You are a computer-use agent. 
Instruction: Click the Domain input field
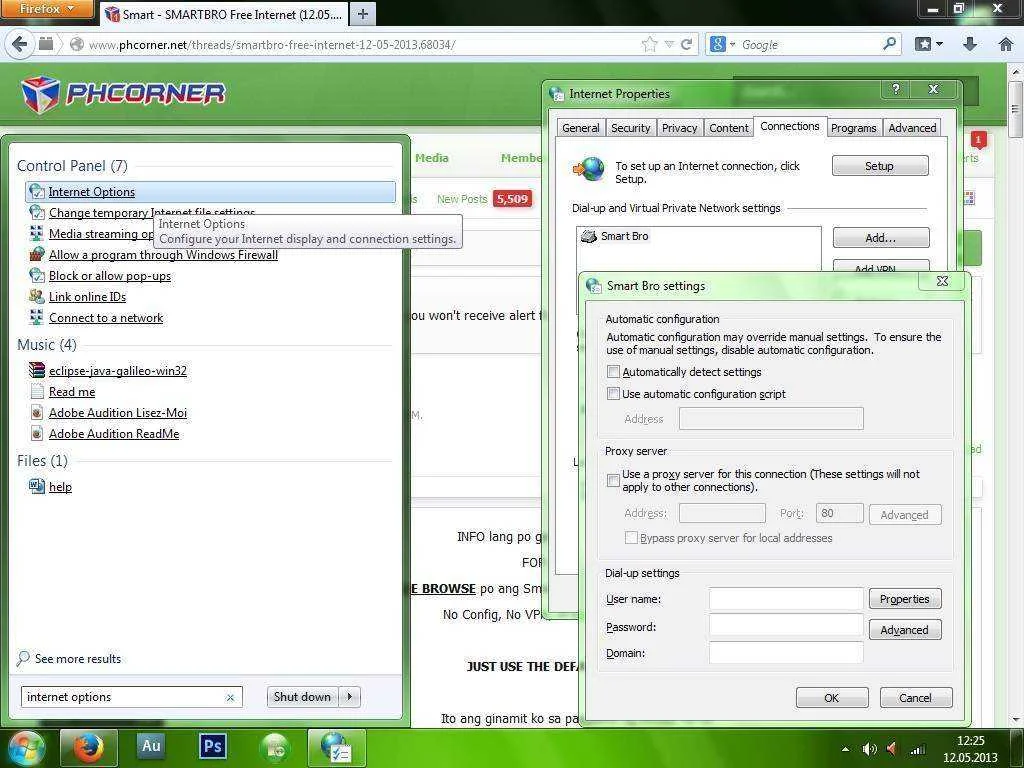(x=786, y=652)
